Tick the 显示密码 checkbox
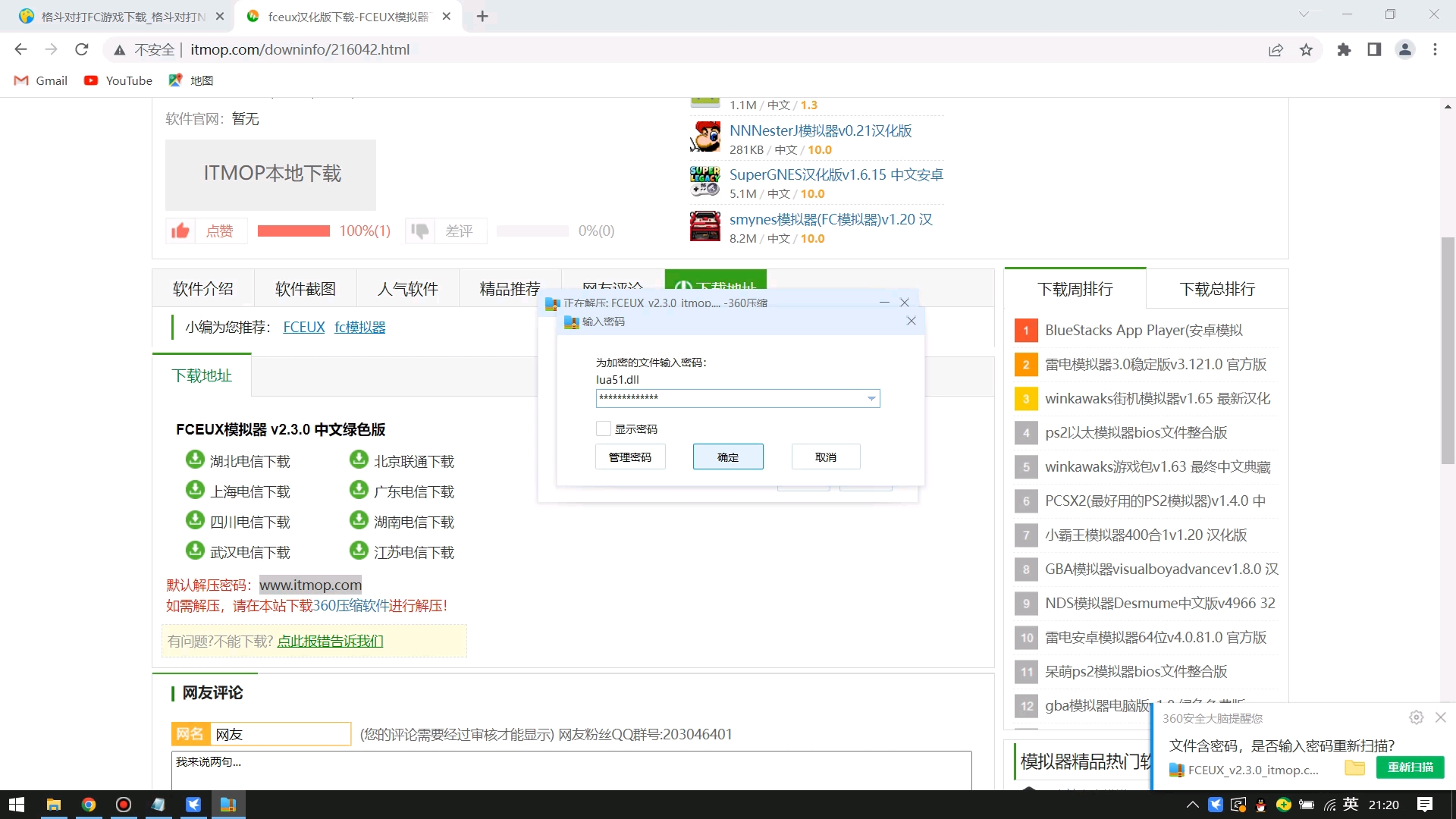 coord(604,428)
